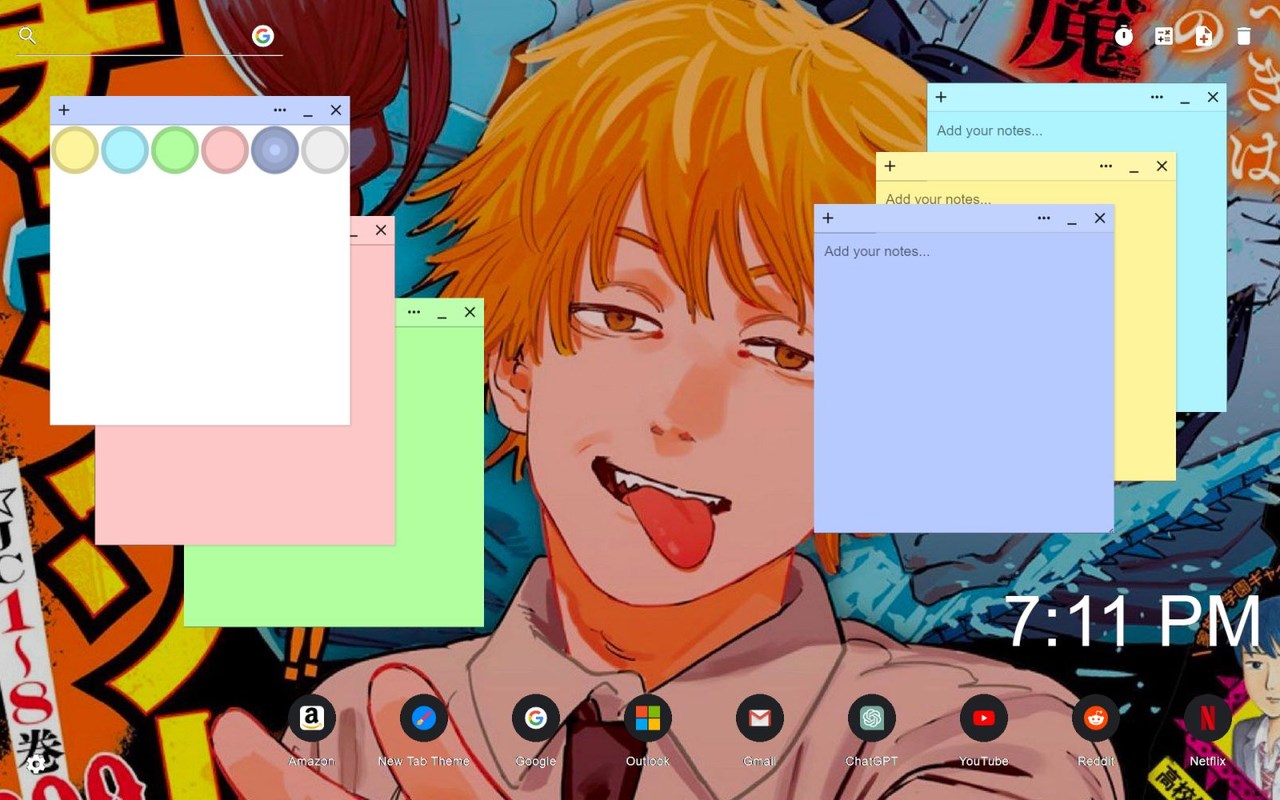This screenshot has height=800, width=1280.
Task: Close the yellow note
Action: tap(1162, 166)
